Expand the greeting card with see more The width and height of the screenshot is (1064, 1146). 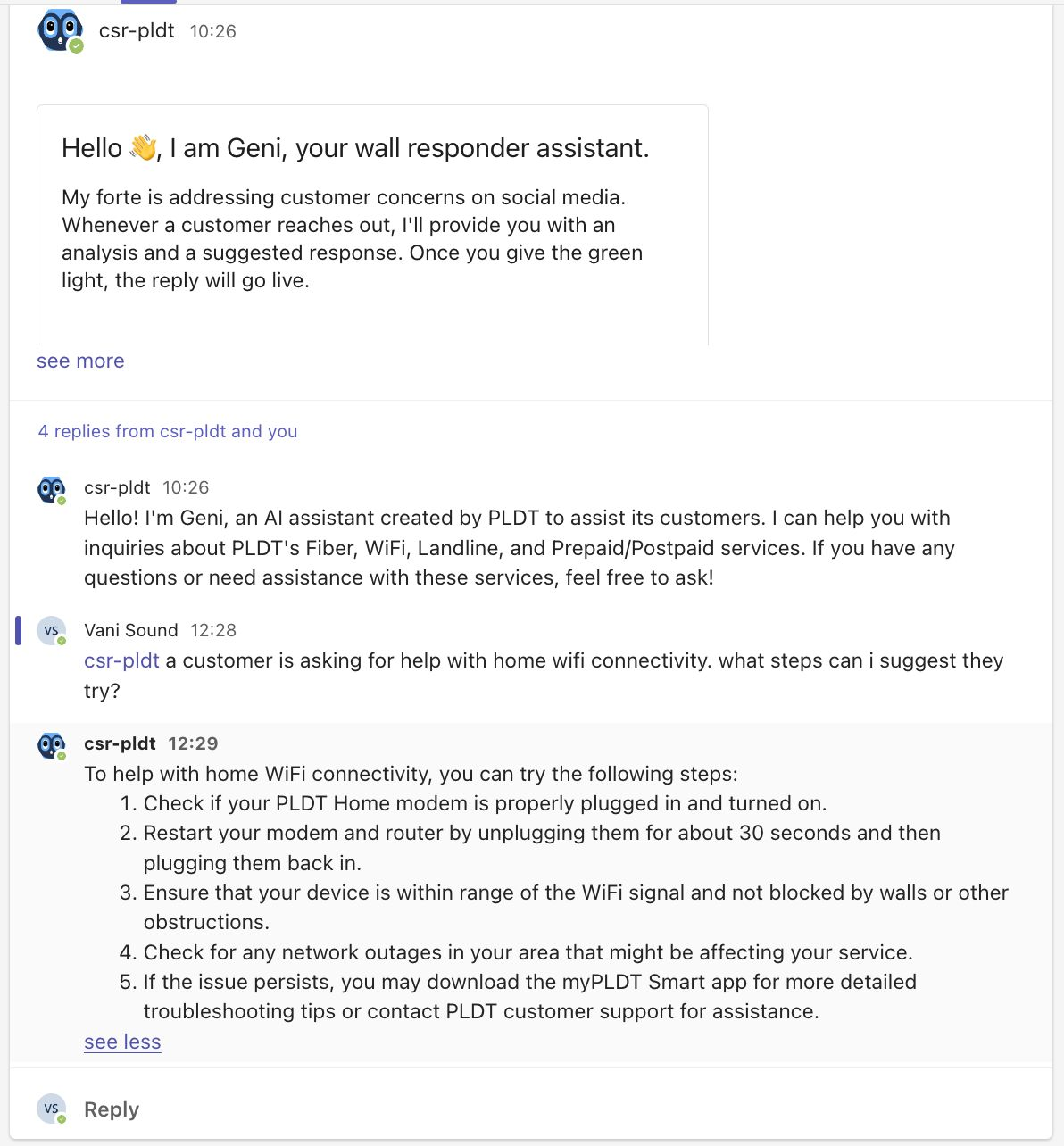coord(80,361)
